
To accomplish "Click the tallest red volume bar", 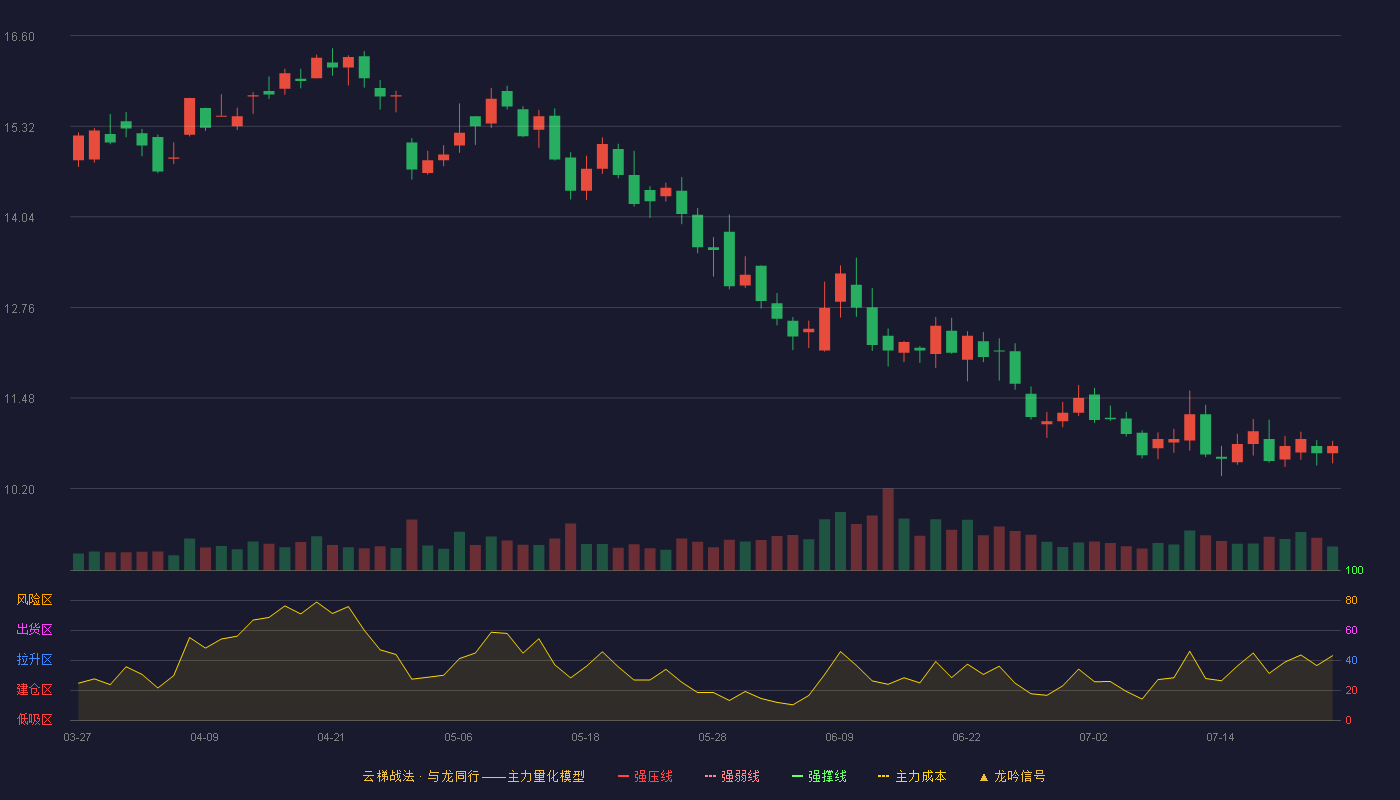I will click(888, 529).
